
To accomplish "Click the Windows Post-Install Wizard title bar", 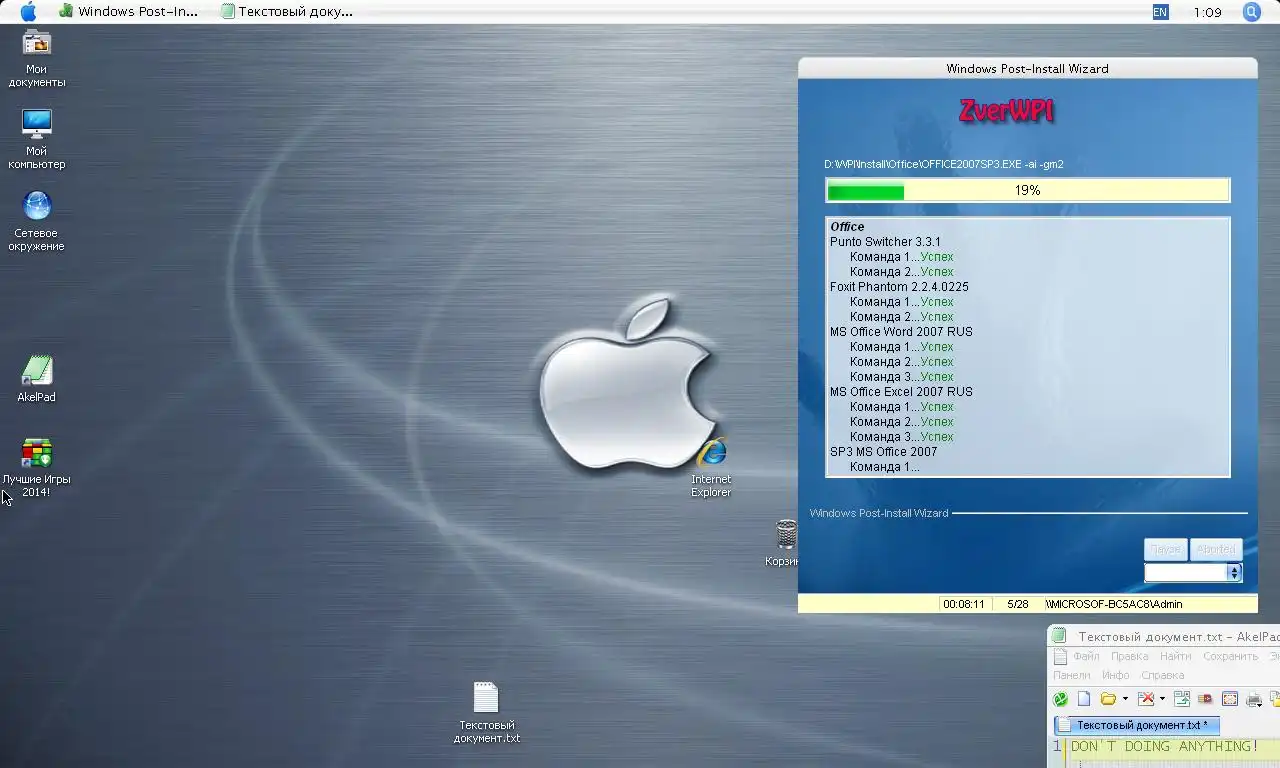I will (1027, 68).
